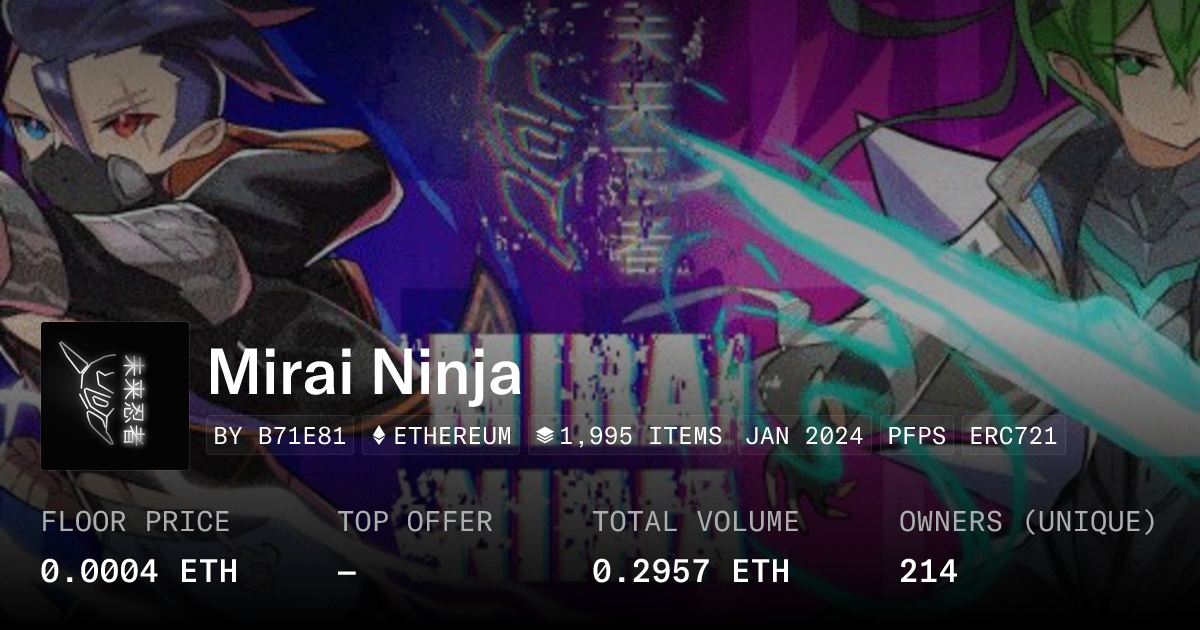Viewport: 1200px width, 630px height.
Task: Click the Mirai Ninja collection title
Action: (365, 372)
